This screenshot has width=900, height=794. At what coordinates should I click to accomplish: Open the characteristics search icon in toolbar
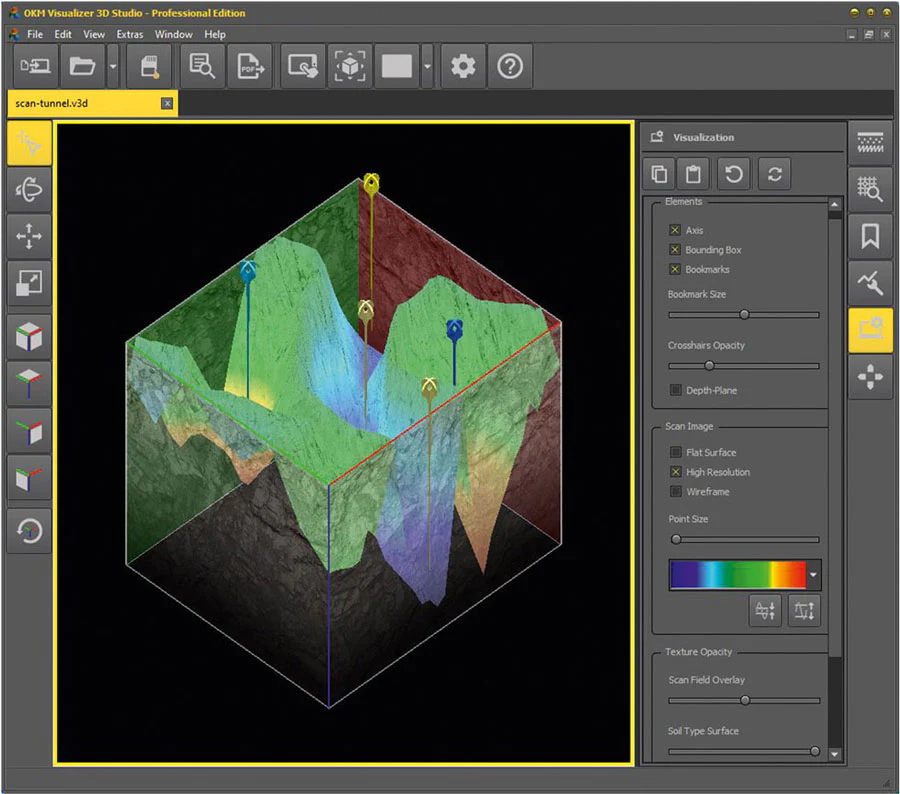202,67
